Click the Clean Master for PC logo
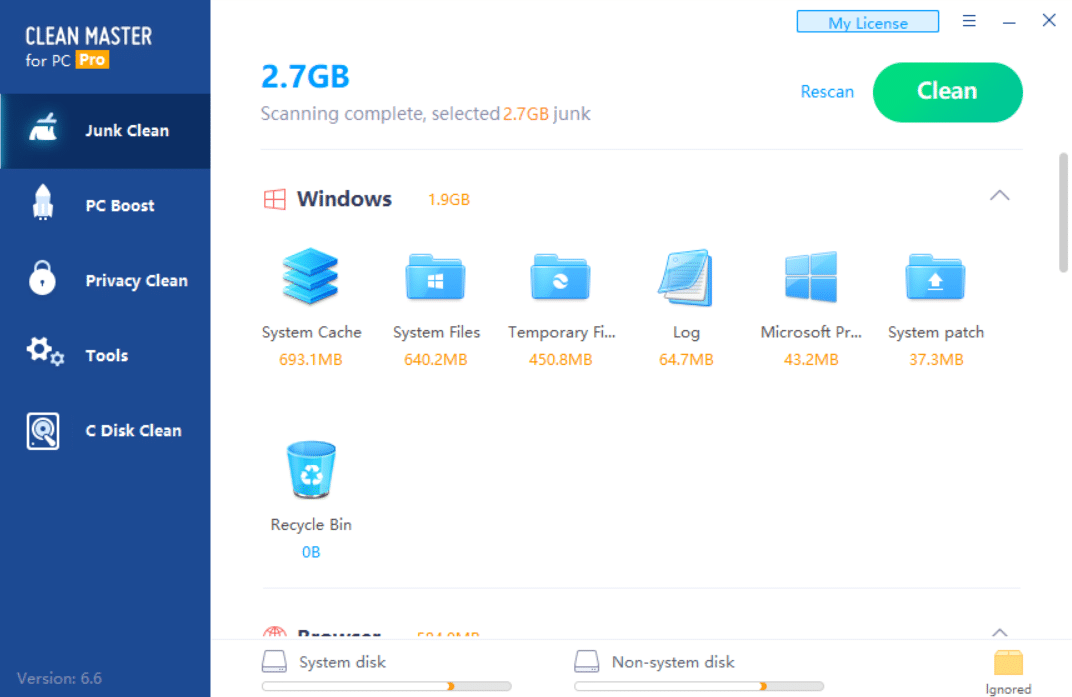 [89, 47]
